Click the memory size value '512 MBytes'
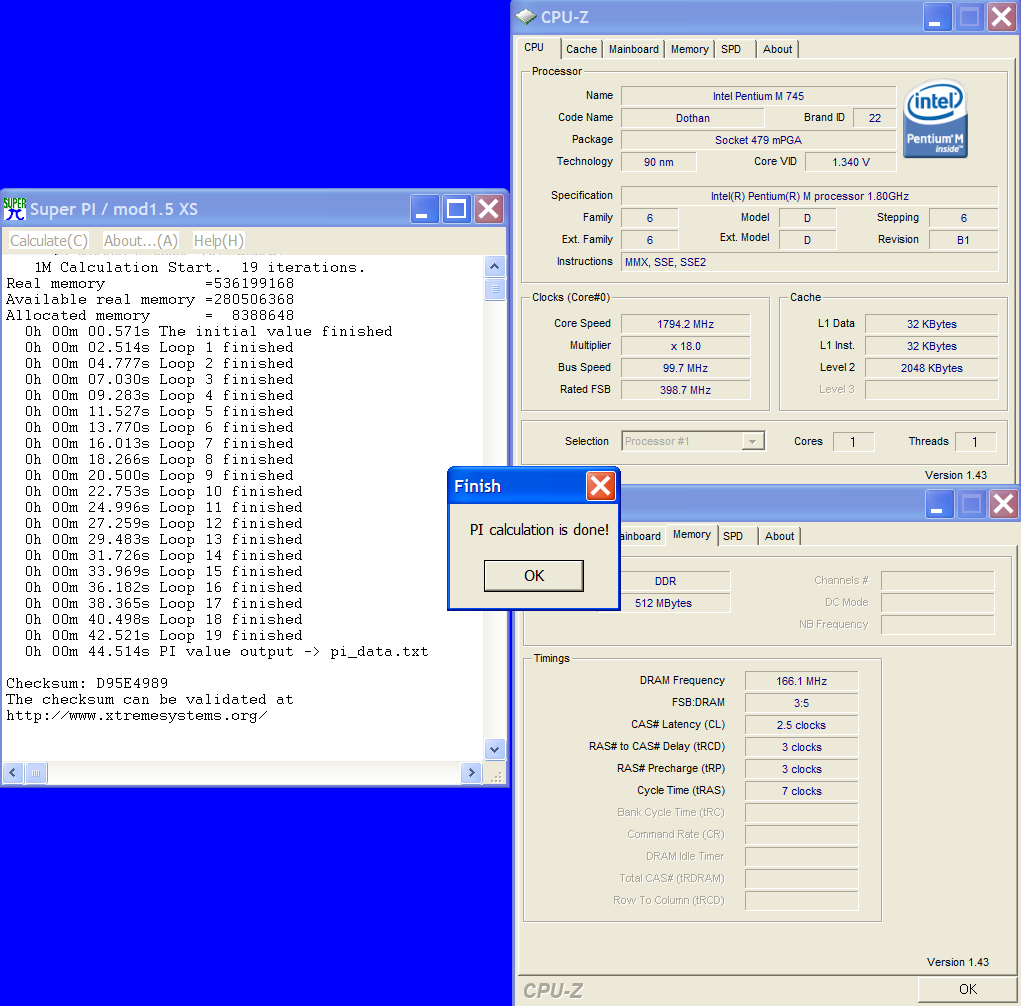Image resolution: width=1021 pixels, height=1006 pixels. tap(664, 603)
